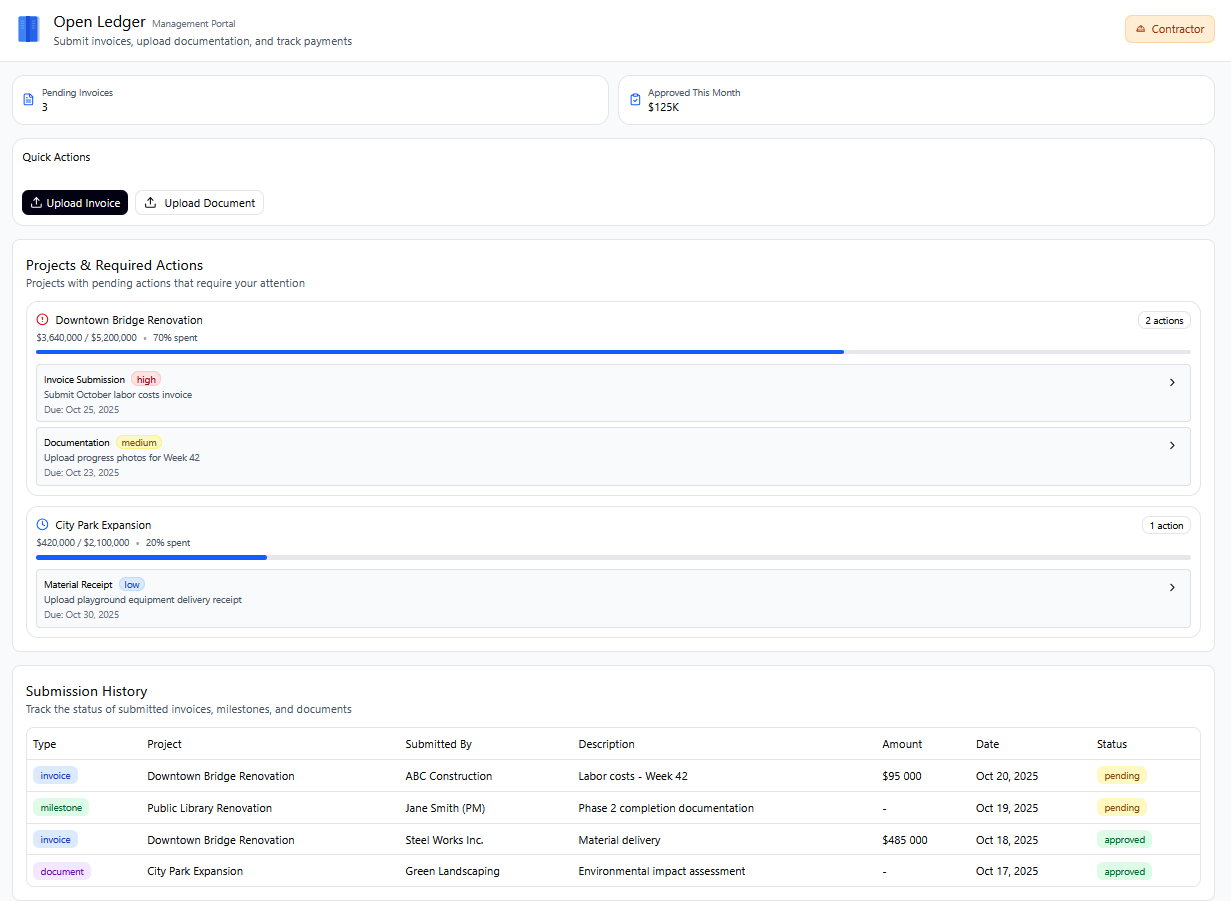Click the 2 actions badge
The width and height of the screenshot is (1231, 901).
click(x=1163, y=321)
